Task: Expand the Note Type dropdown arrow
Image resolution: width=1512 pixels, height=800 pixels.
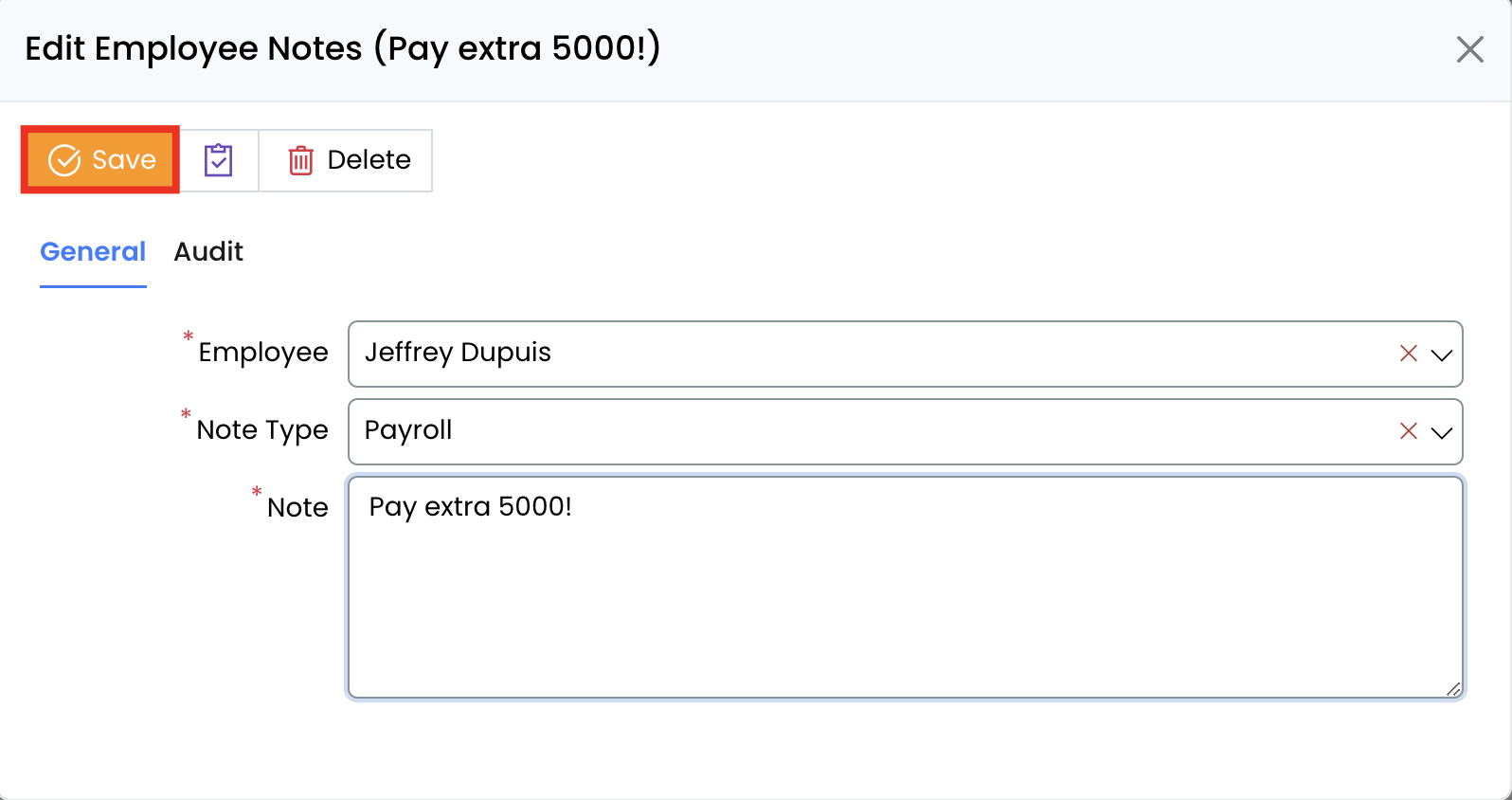Action: point(1442,432)
